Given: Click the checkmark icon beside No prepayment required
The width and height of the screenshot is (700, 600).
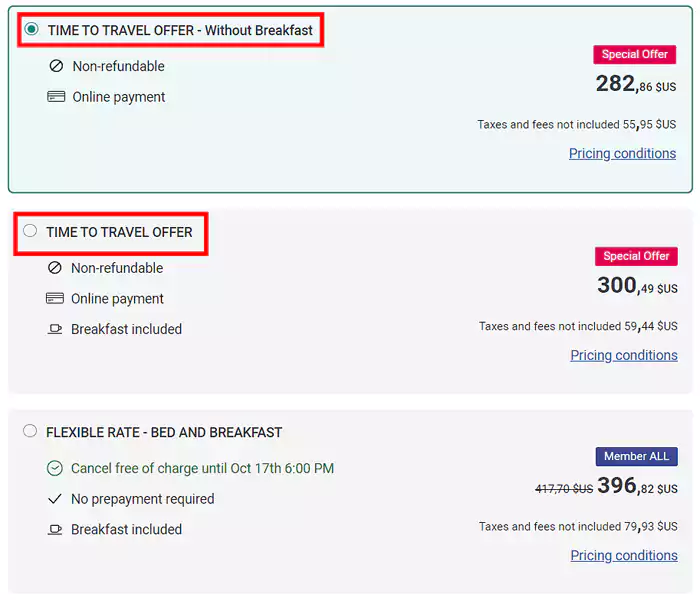Looking at the screenshot, I should point(54,499).
